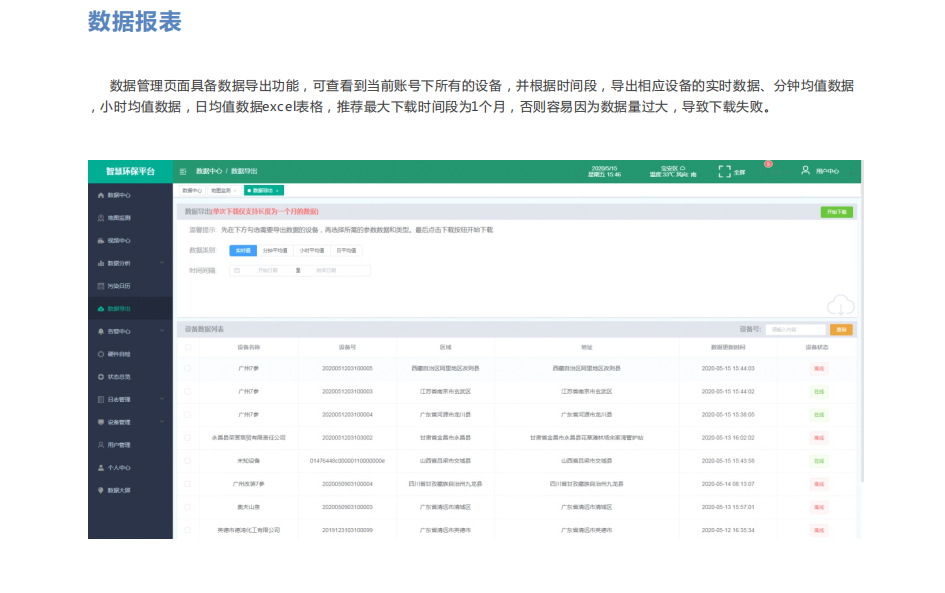Close the 数据导出 tab
The height and width of the screenshot is (593, 945).
point(277,190)
